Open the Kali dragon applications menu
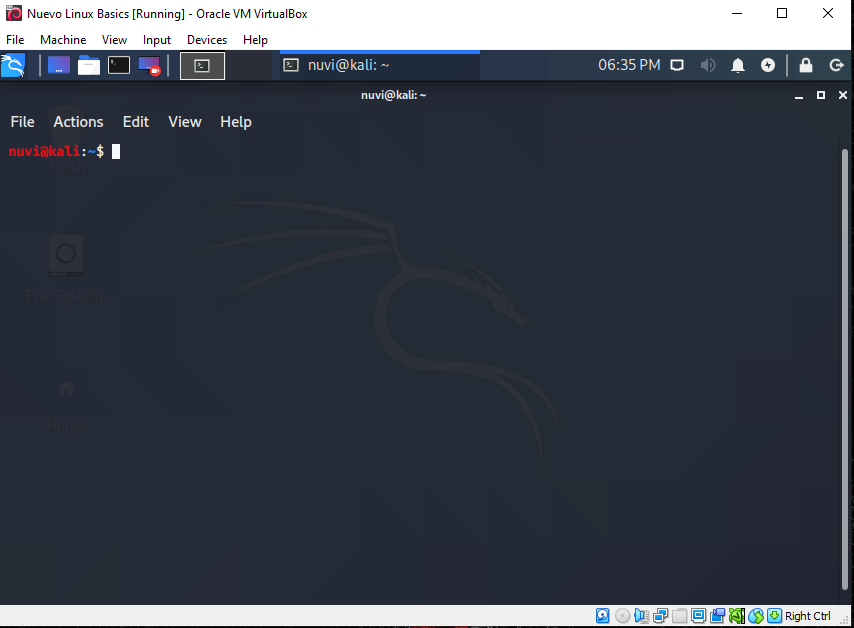 point(14,65)
